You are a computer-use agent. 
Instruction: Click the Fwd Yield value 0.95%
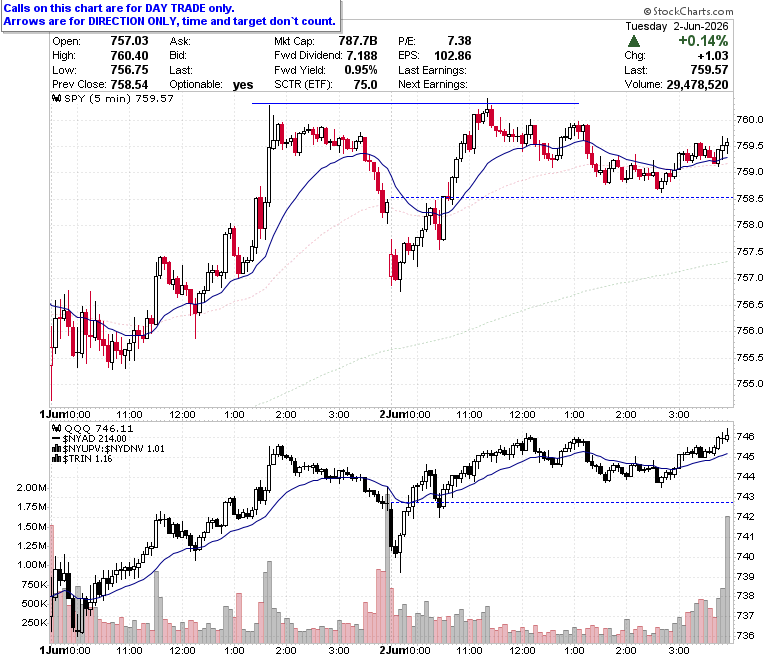(x=361, y=70)
